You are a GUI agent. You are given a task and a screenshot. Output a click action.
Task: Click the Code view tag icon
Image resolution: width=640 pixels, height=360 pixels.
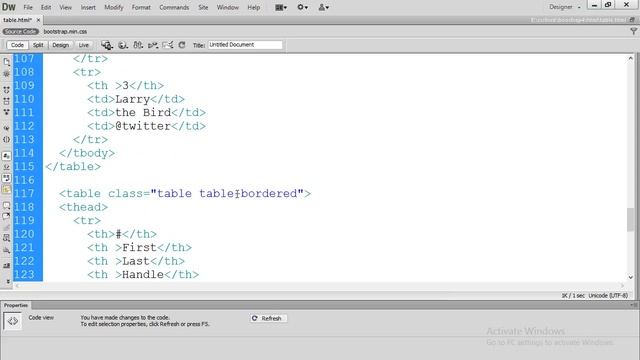13,321
